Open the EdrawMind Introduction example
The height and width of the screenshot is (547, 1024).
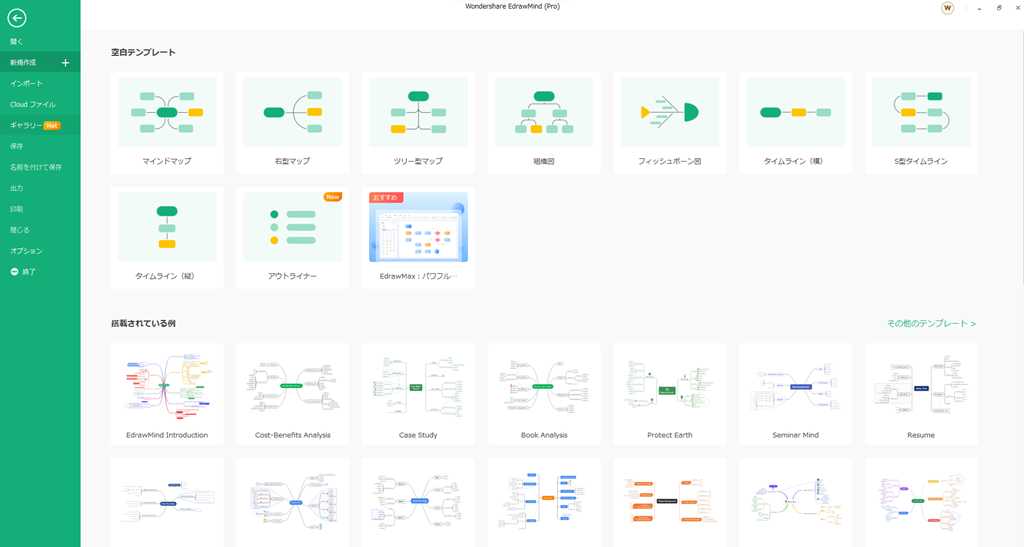pyautogui.click(x=167, y=394)
